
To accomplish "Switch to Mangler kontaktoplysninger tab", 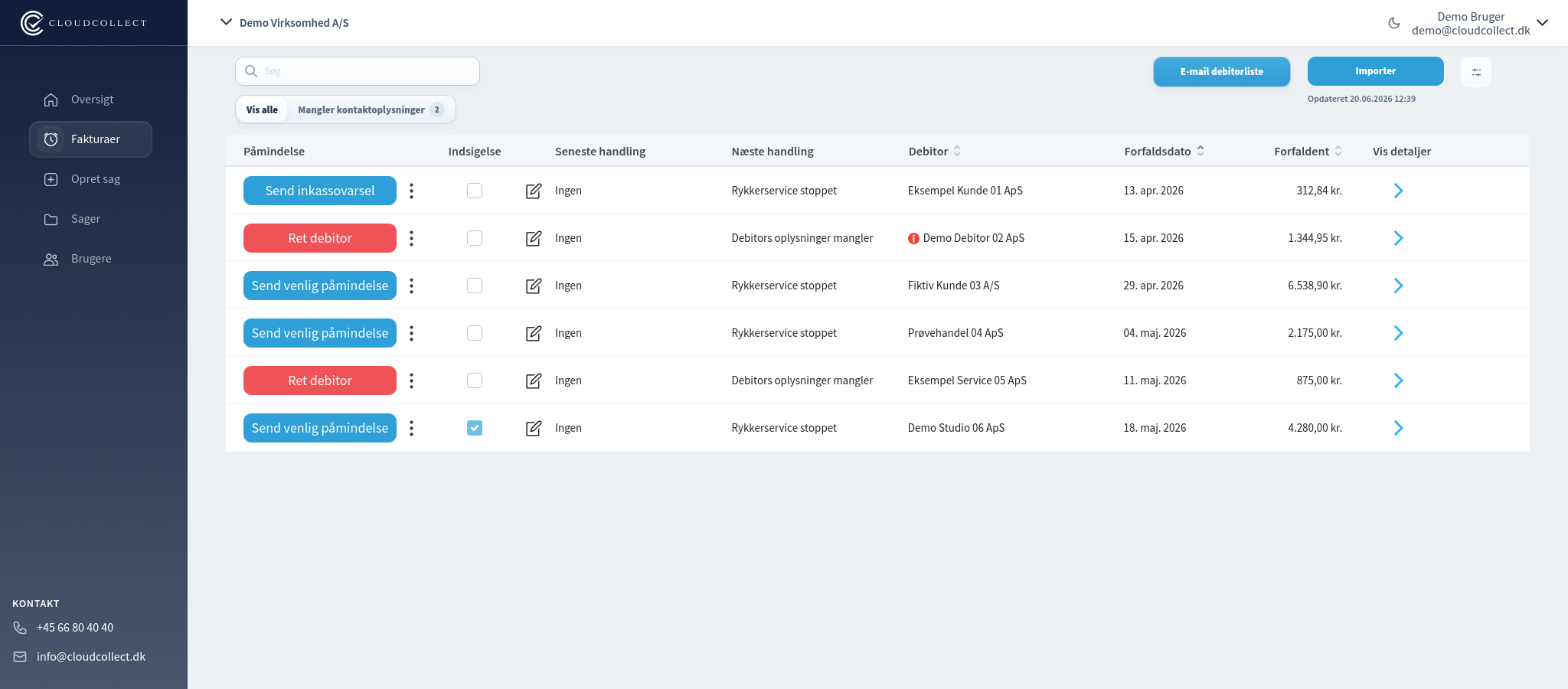I will point(371,109).
